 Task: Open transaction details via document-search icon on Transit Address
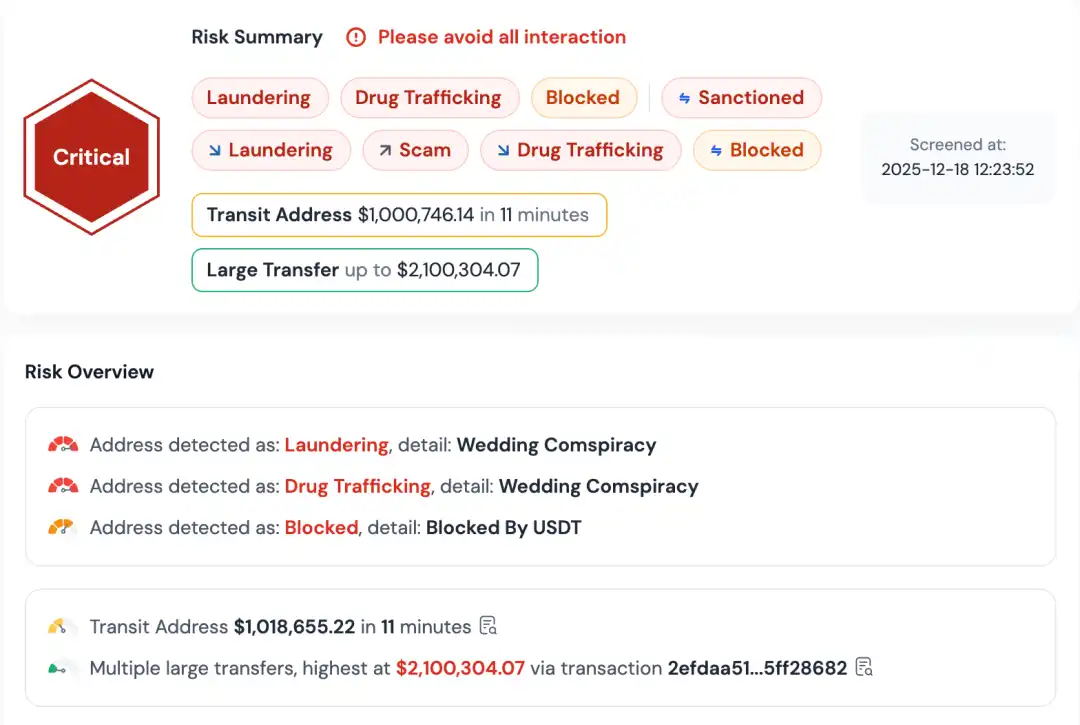(x=488, y=626)
